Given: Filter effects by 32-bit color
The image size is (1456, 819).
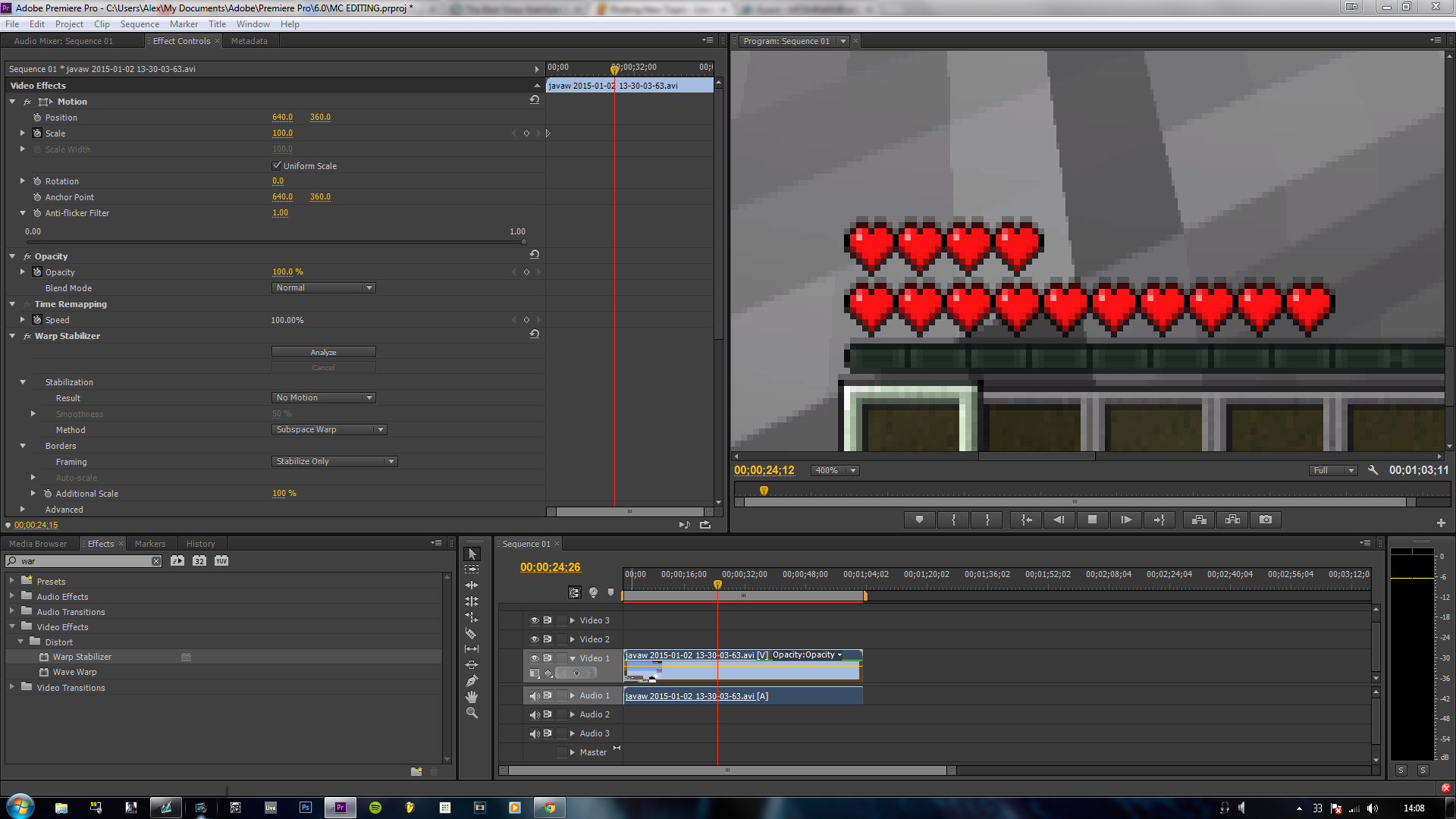Looking at the screenshot, I should [199, 561].
